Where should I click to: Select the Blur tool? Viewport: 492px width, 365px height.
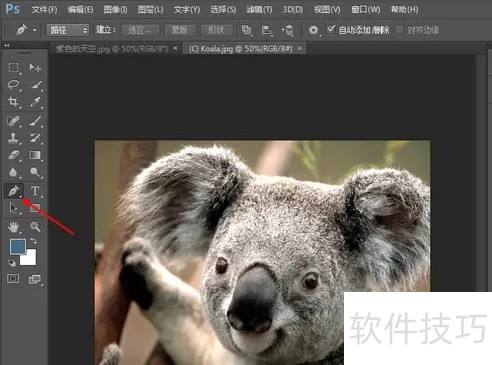13,172
